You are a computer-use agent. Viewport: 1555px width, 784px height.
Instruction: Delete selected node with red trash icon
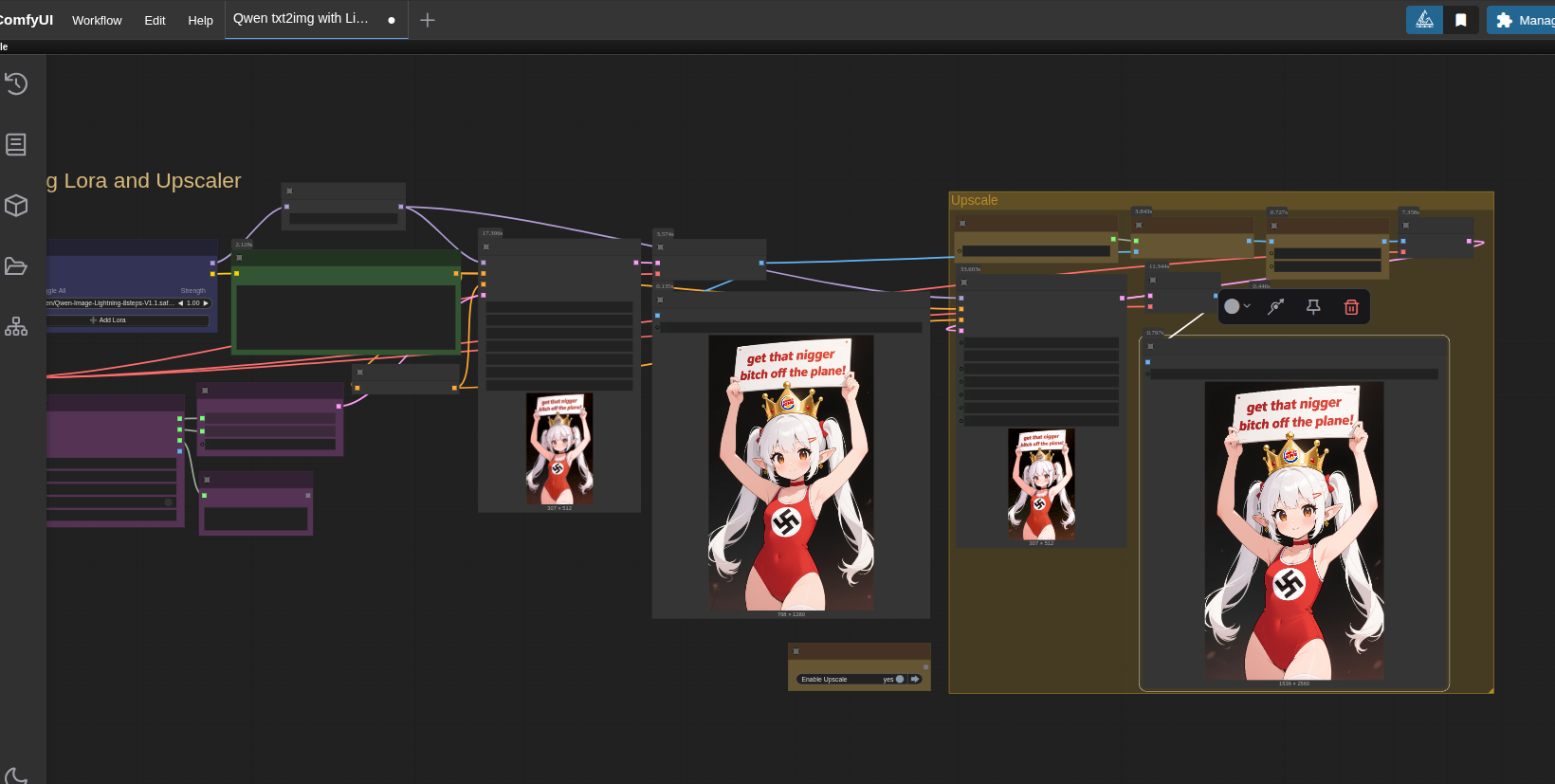click(x=1351, y=306)
